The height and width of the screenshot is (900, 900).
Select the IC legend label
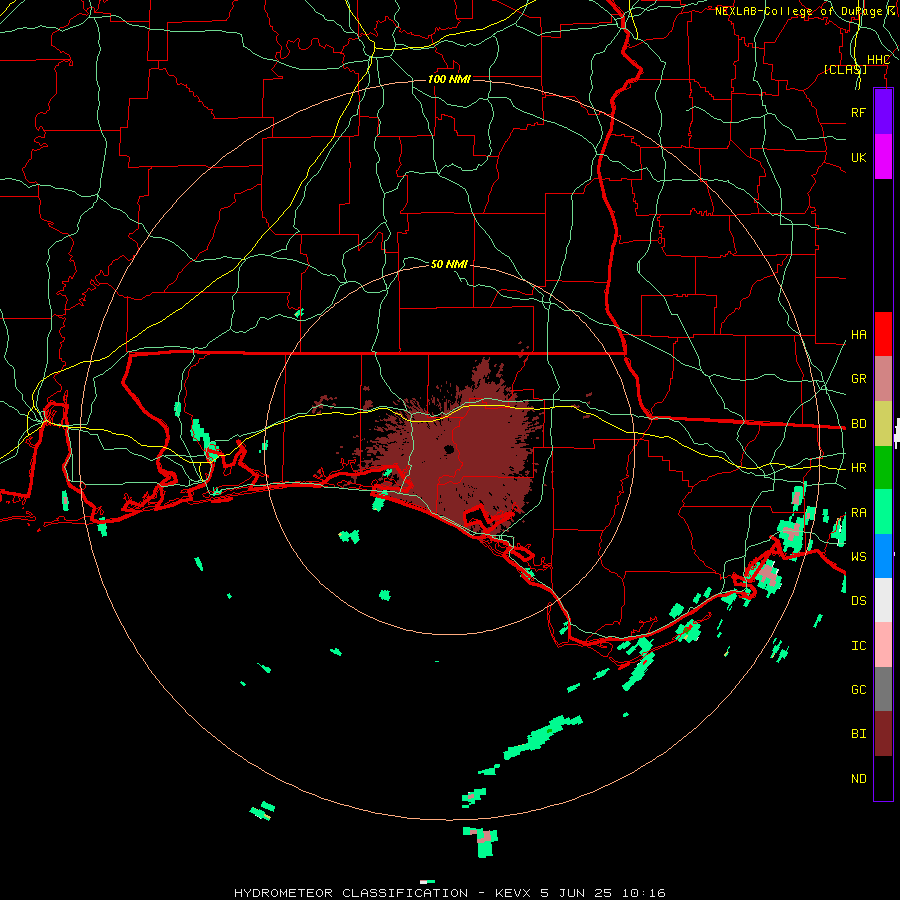(x=858, y=646)
